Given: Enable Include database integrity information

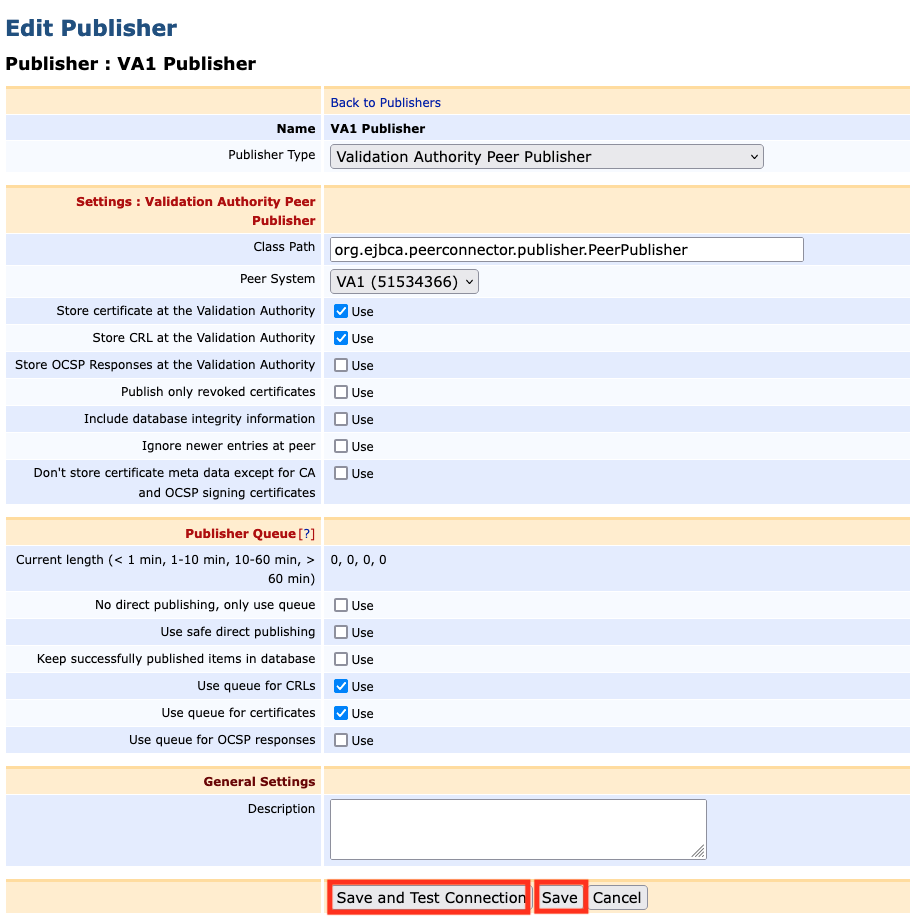Looking at the screenshot, I should 341,419.
